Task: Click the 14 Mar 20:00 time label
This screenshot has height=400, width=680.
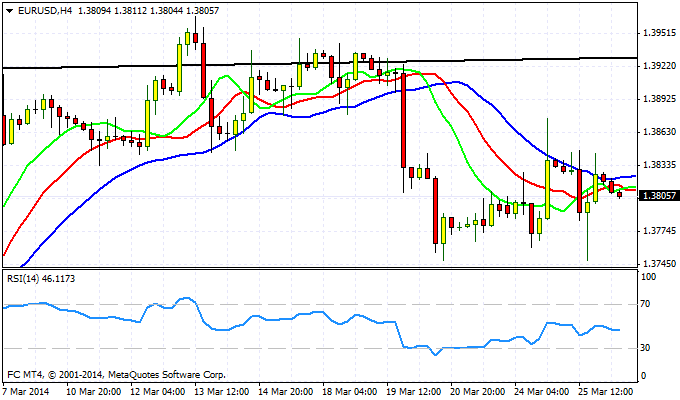Action: pos(286,392)
